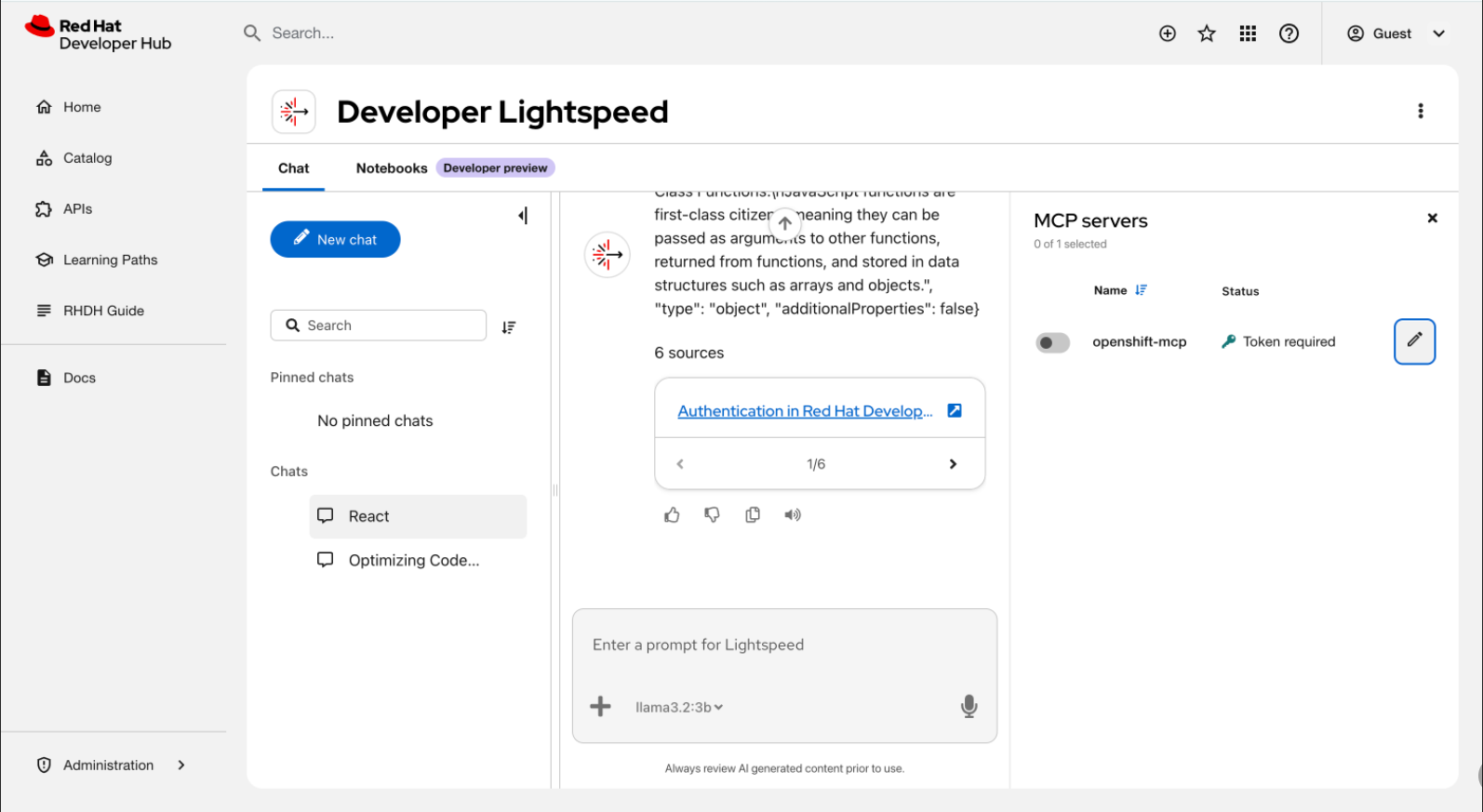
Task: Edit the openshift-mcp server token
Action: click(1414, 341)
